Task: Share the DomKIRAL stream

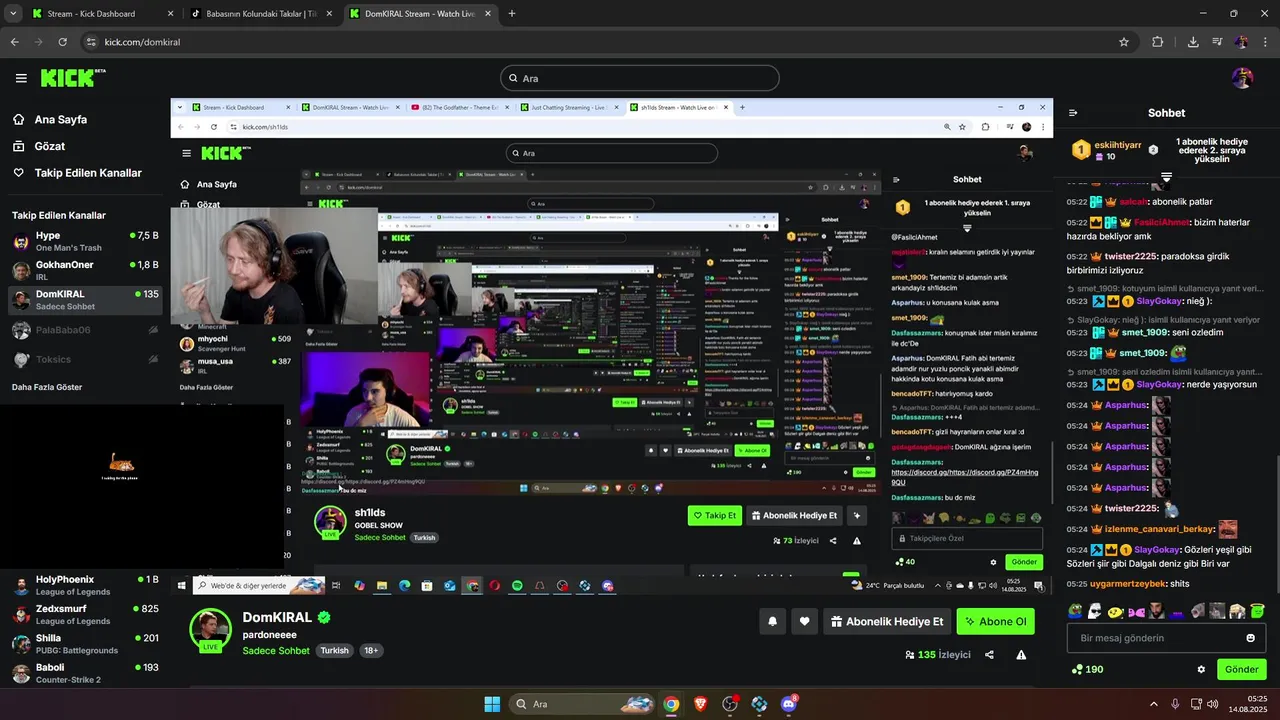Action: (989, 655)
